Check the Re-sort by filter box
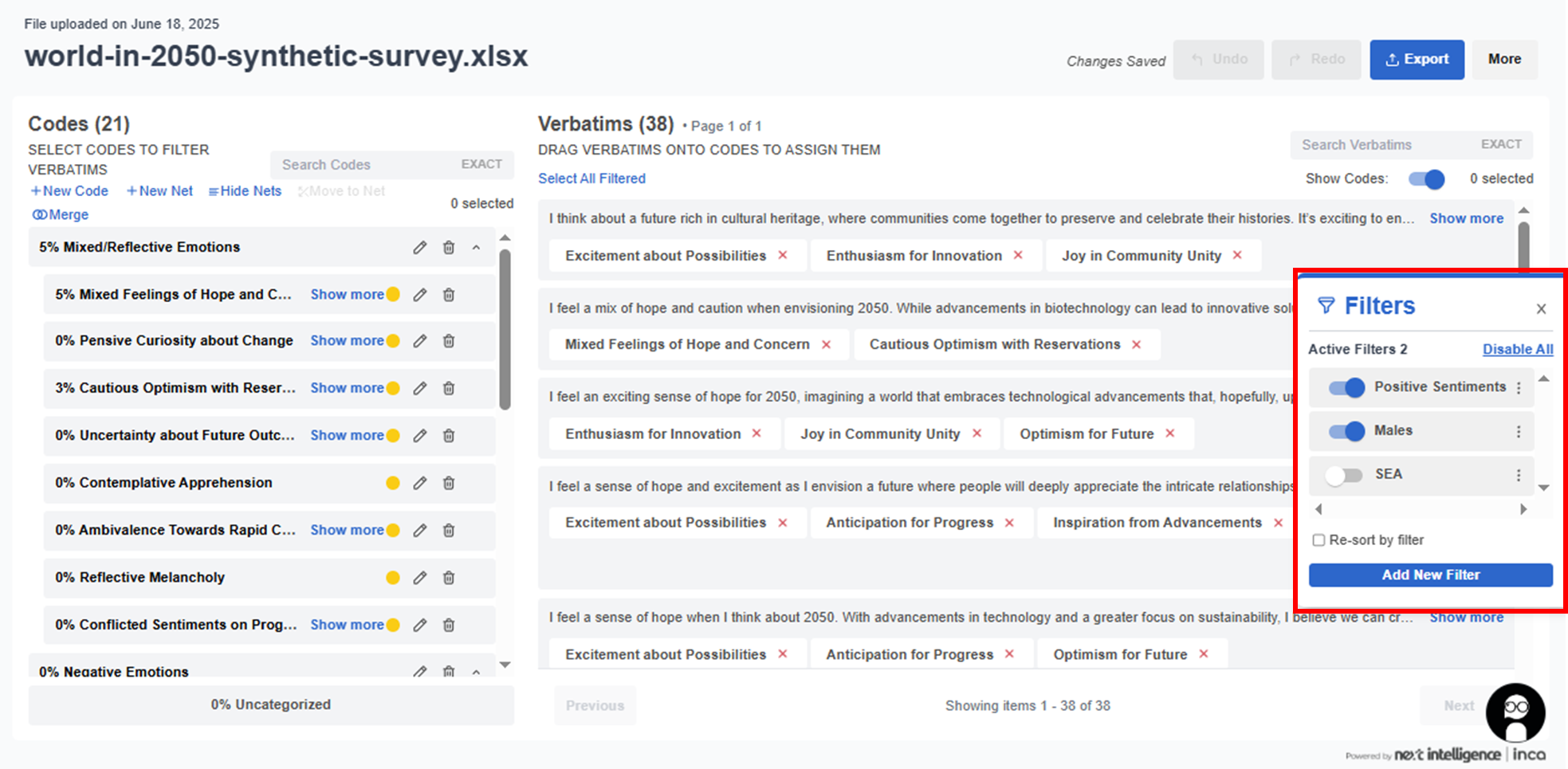 click(x=1318, y=540)
